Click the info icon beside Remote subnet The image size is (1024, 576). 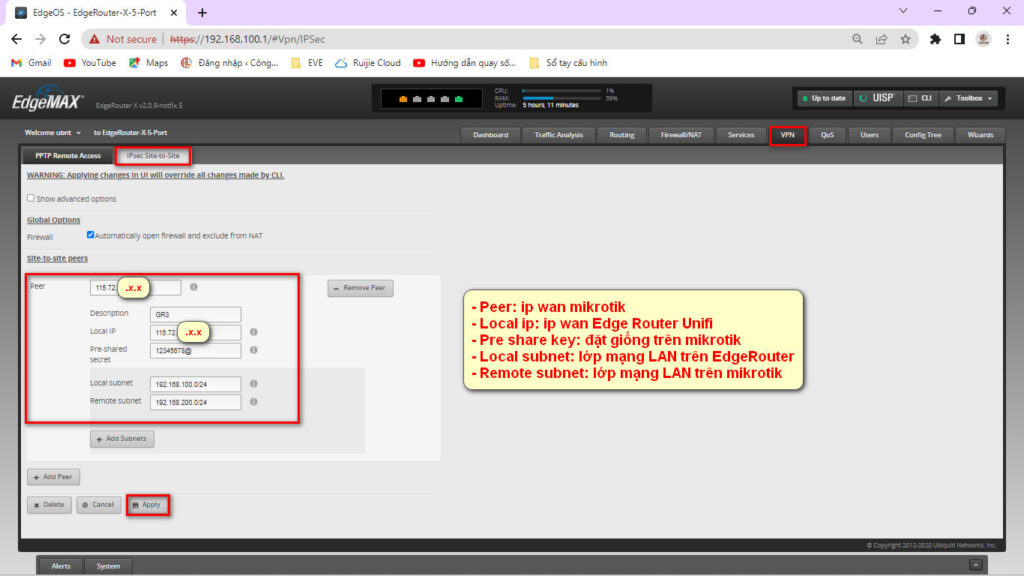[x=254, y=402]
